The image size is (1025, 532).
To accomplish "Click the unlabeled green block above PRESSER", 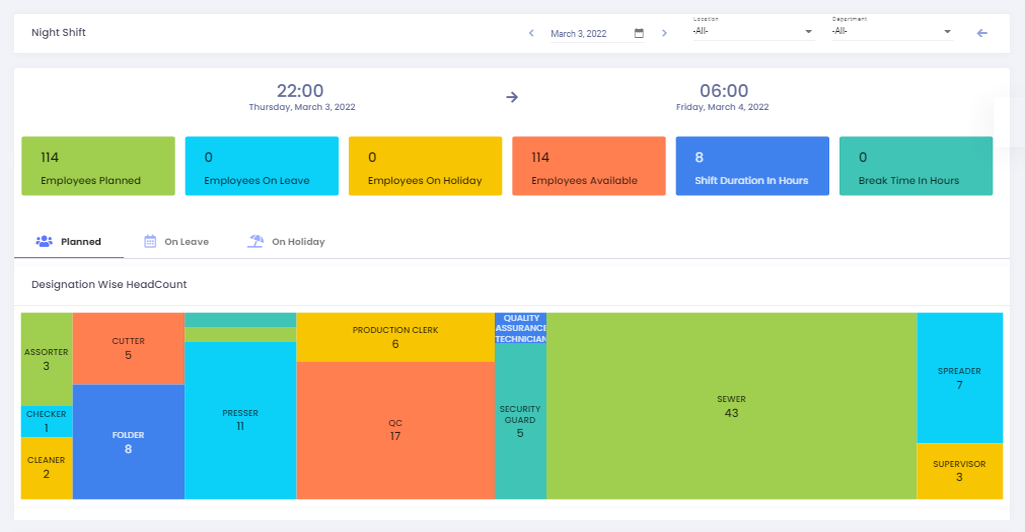I will point(240,334).
